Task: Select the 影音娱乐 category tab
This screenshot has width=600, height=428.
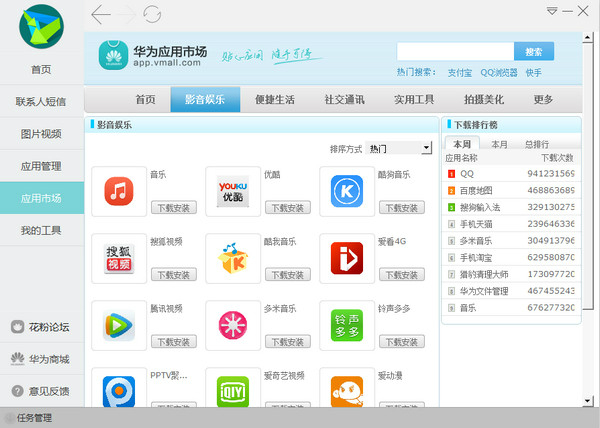Action: 205,100
